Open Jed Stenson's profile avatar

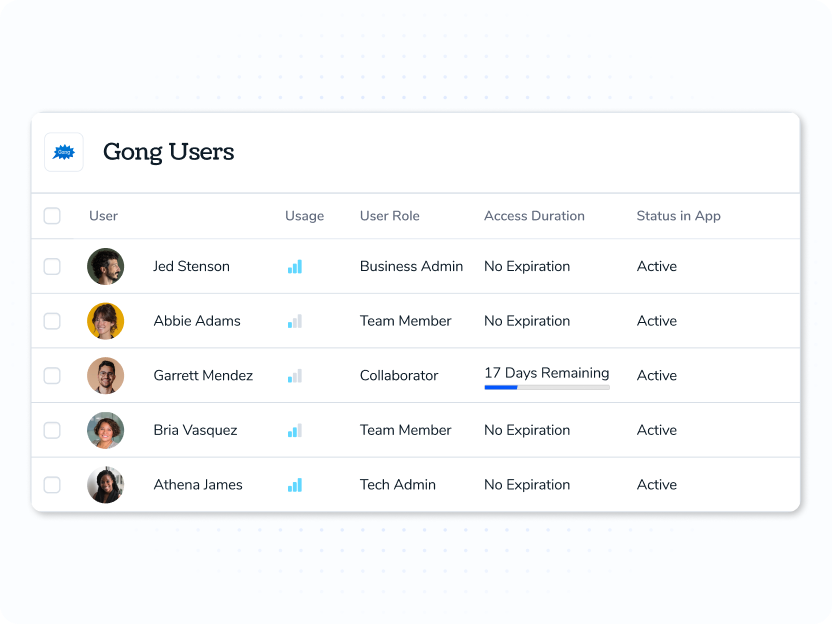106,266
